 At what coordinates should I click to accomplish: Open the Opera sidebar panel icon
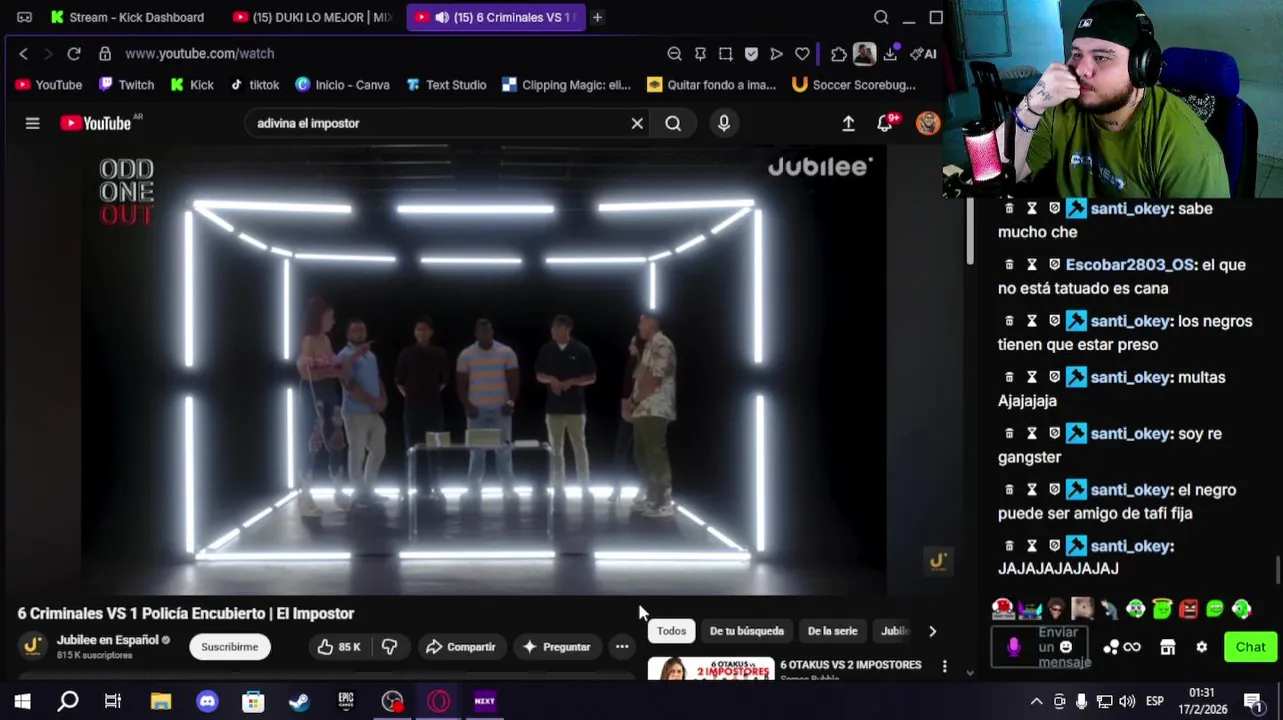click(24, 17)
